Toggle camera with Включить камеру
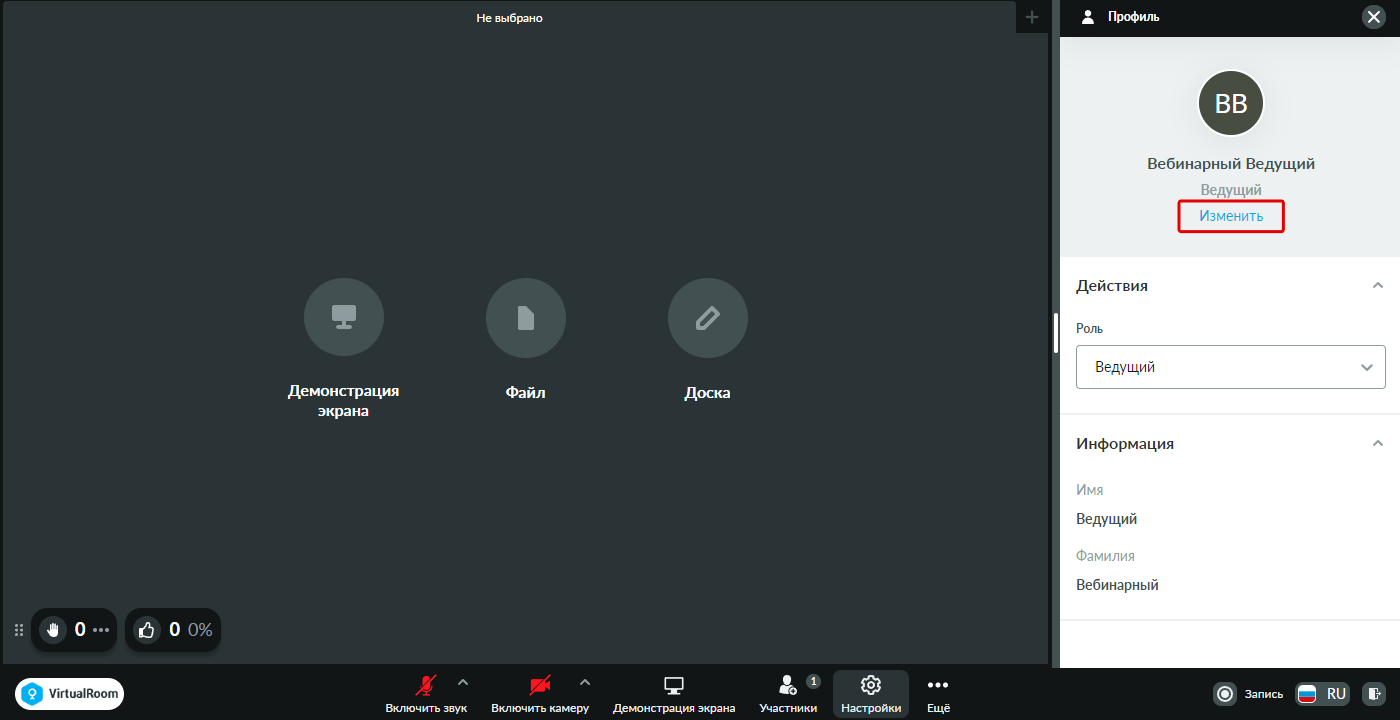1400x720 pixels. (540, 694)
